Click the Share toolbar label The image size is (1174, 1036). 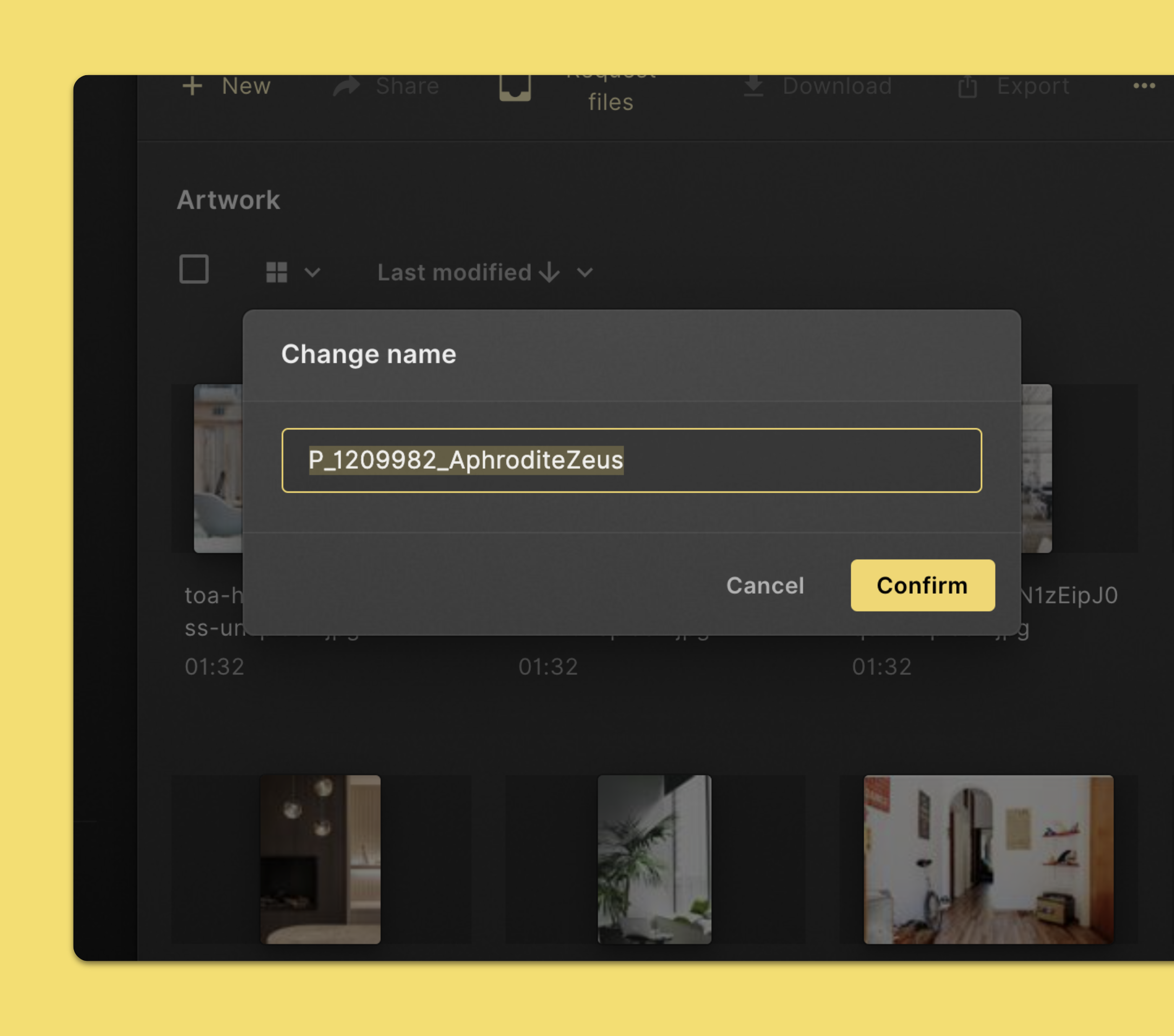(x=407, y=86)
